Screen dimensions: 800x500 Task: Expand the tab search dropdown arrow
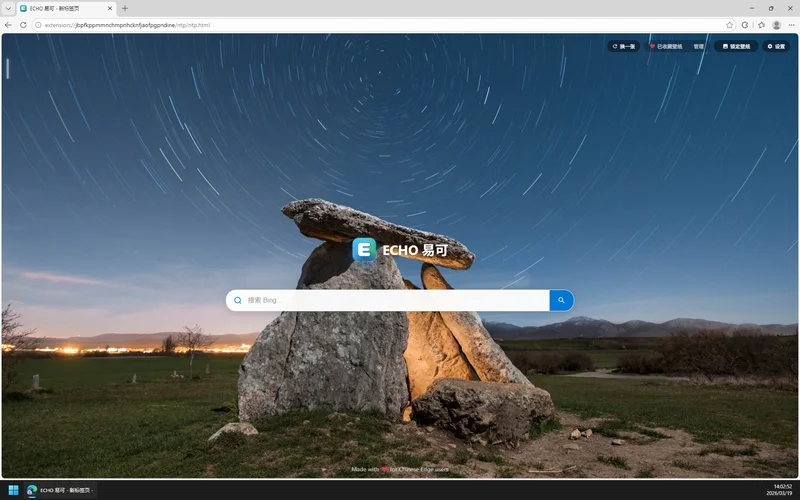tap(8, 8)
